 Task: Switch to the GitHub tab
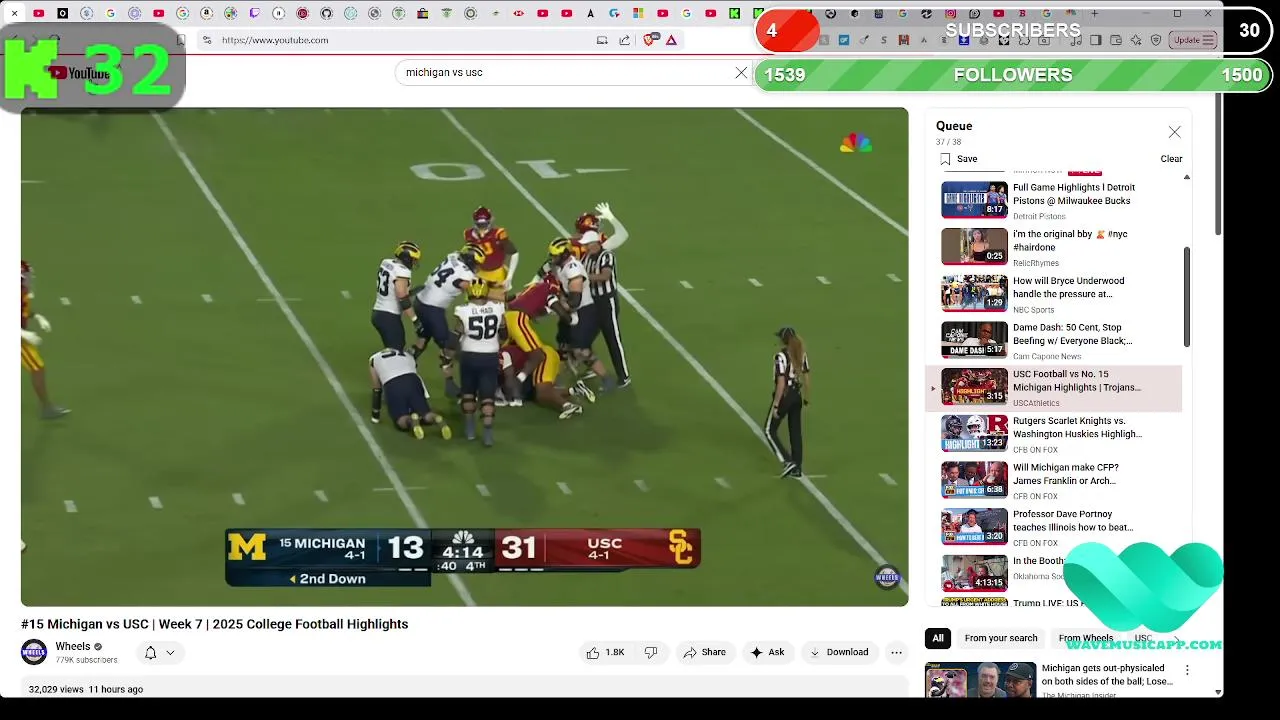pyautogui.click(x=326, y=13)
